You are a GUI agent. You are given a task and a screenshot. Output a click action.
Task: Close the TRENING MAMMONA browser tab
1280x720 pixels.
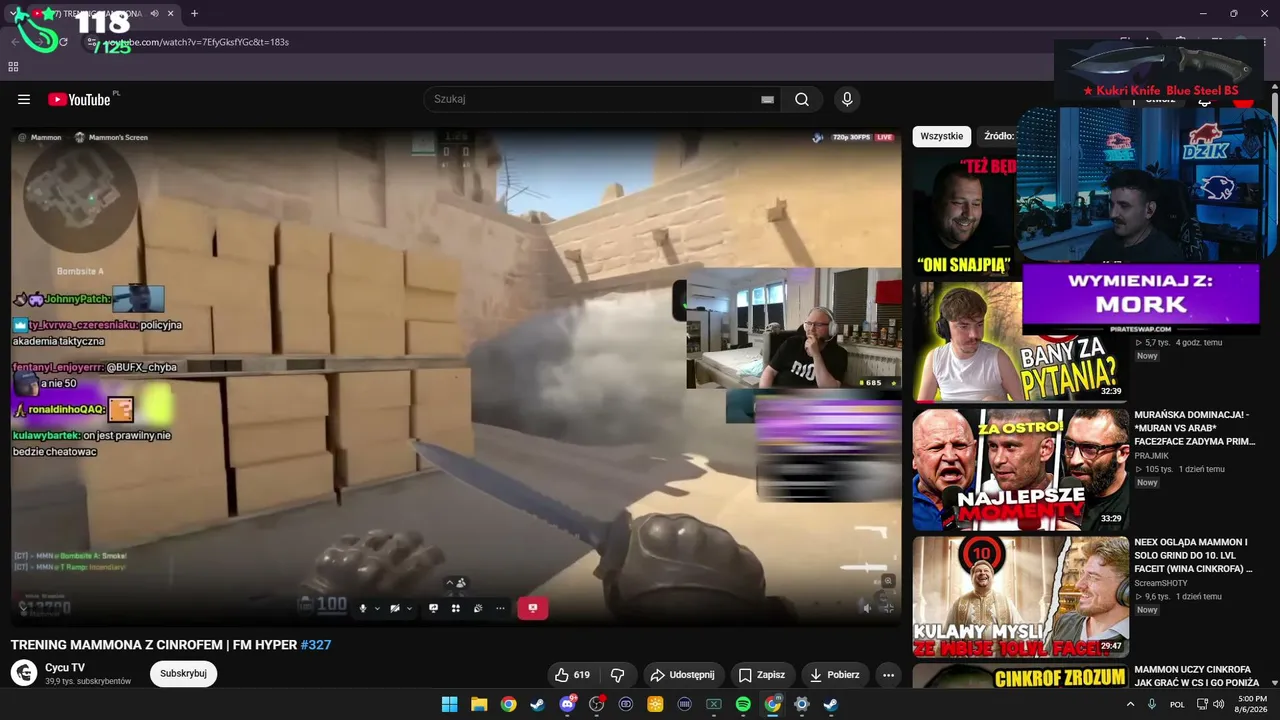pos(169,14)
